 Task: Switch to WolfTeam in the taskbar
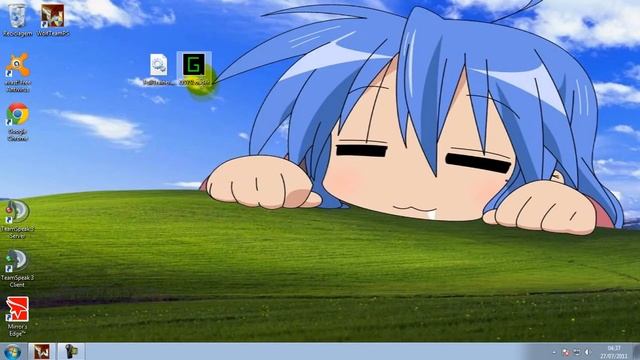pos(42,351)
